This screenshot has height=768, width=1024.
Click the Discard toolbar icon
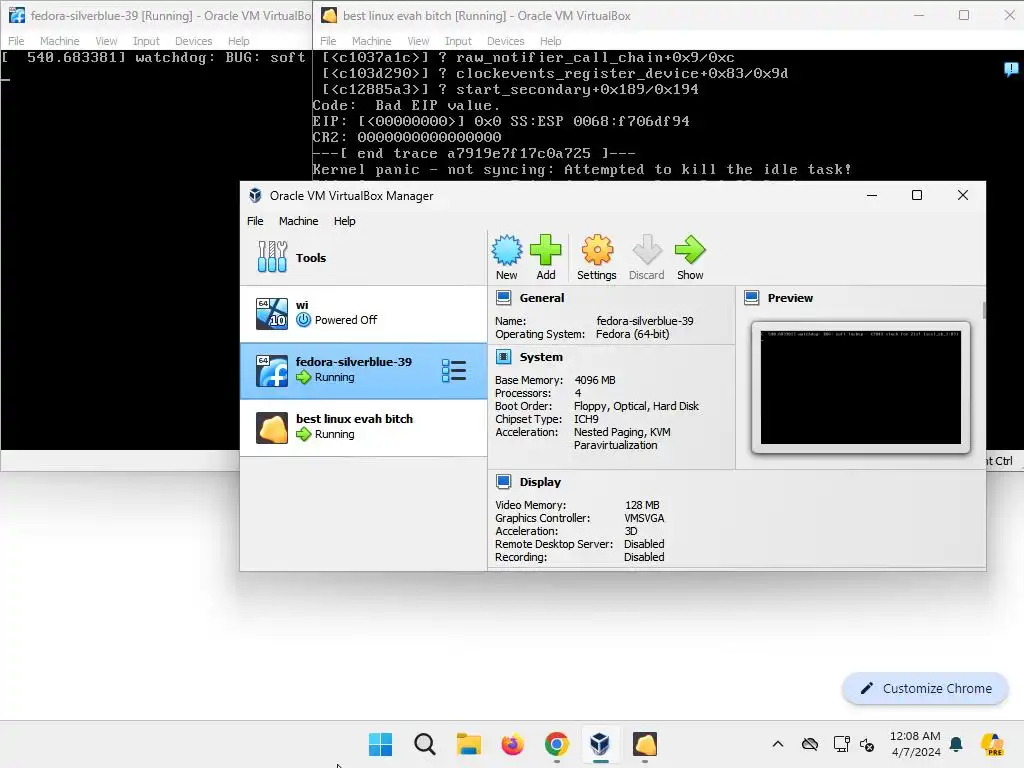pyautogui.click(x=647, y=257)
